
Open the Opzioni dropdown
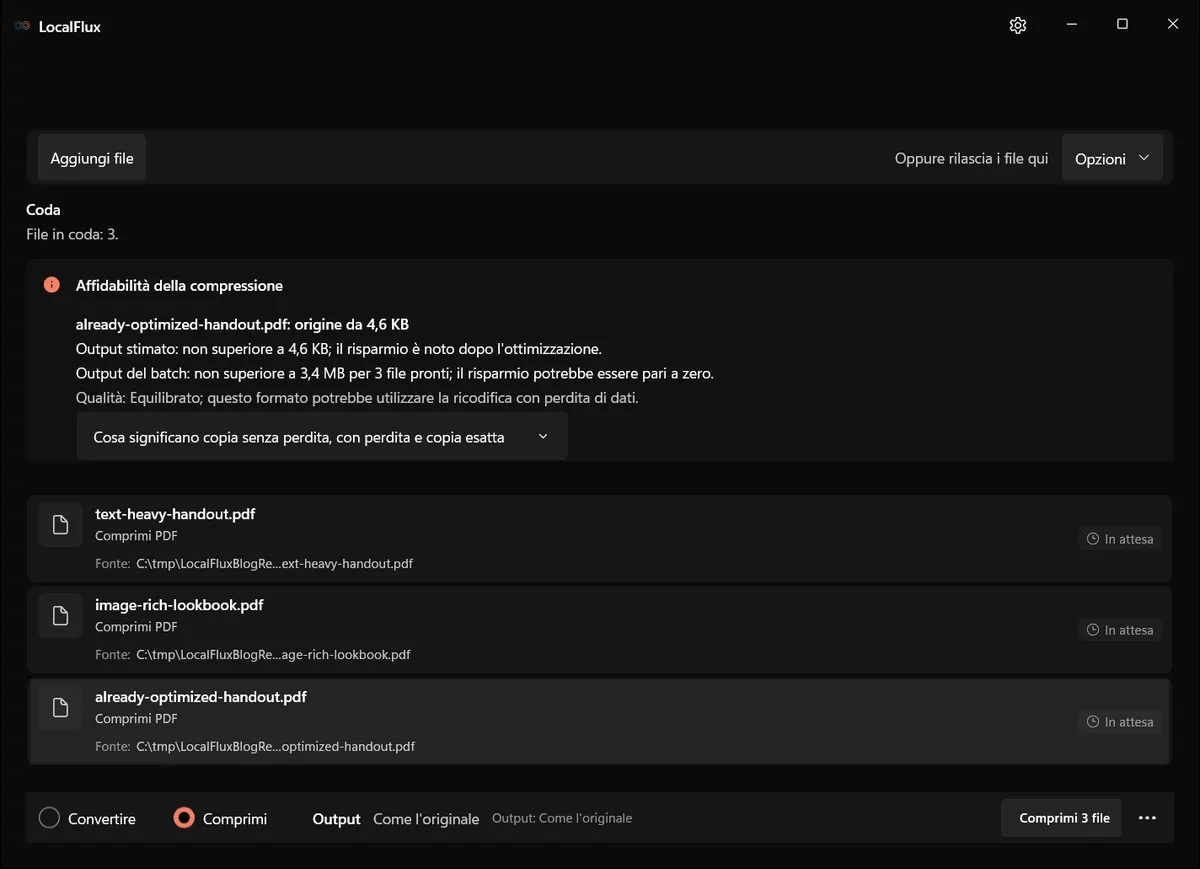tap(1112, 158)
